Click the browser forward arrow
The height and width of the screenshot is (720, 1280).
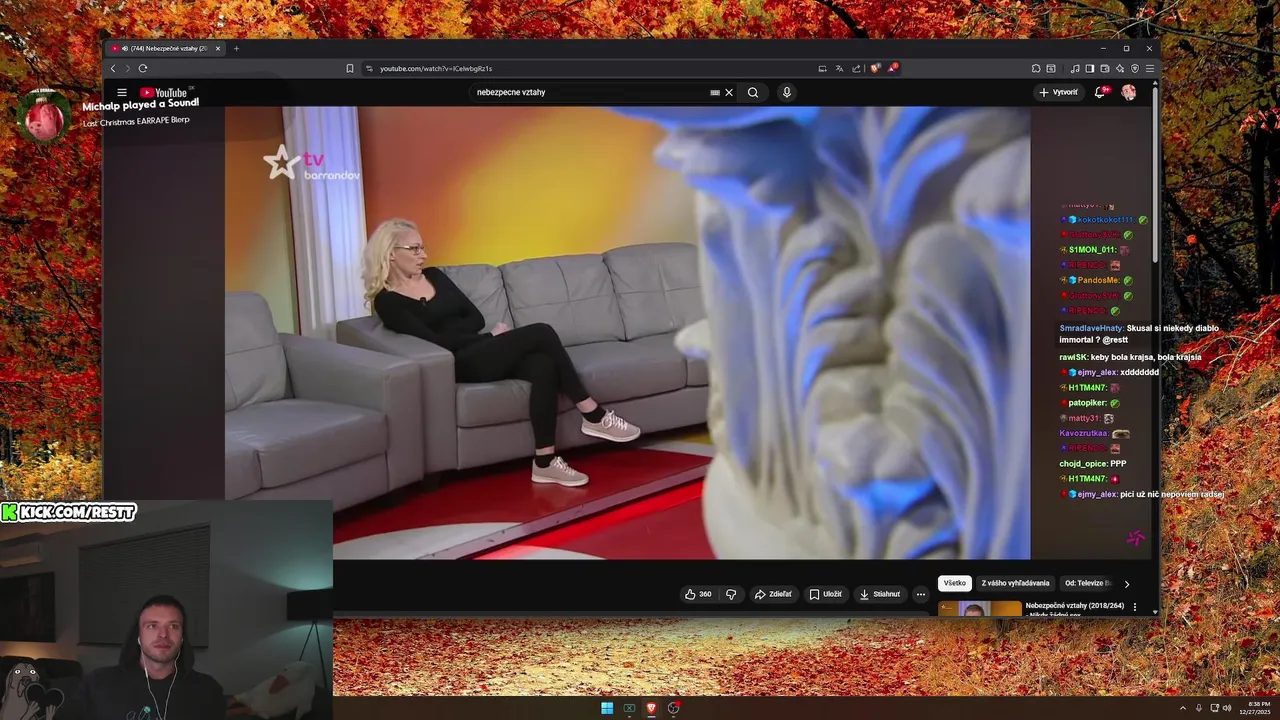click(x=127, y=68)
